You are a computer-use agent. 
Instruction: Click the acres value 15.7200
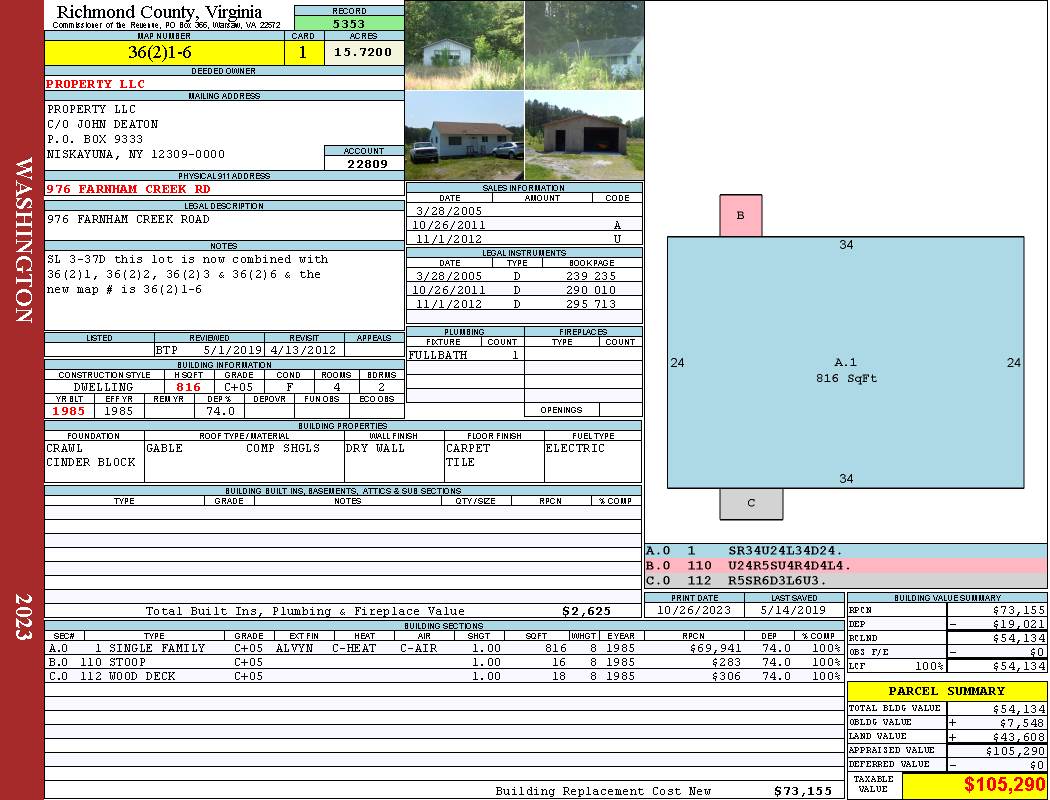pos(363,52)
